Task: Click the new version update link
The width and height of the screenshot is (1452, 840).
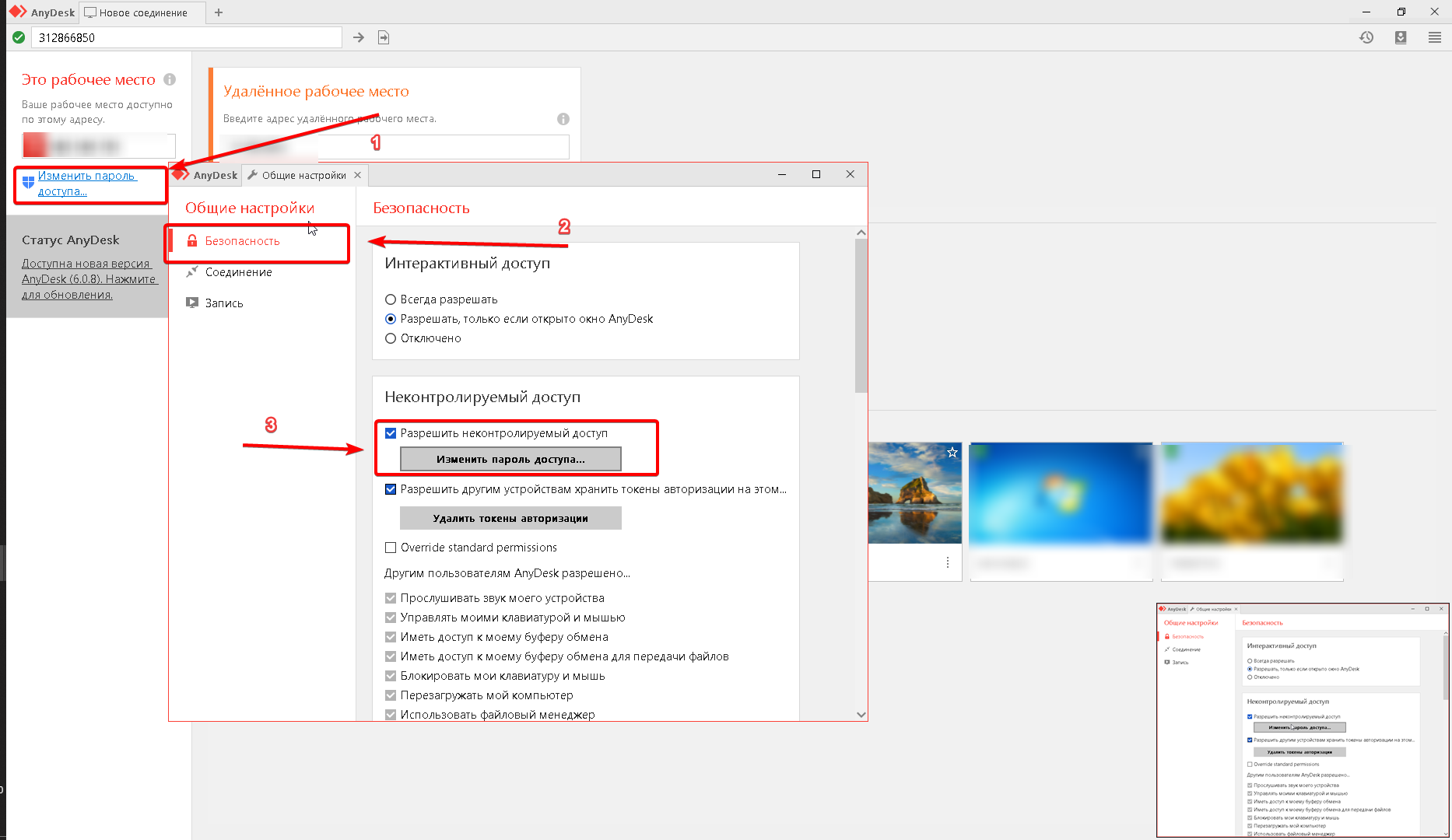Action: [x=89, y=279]
